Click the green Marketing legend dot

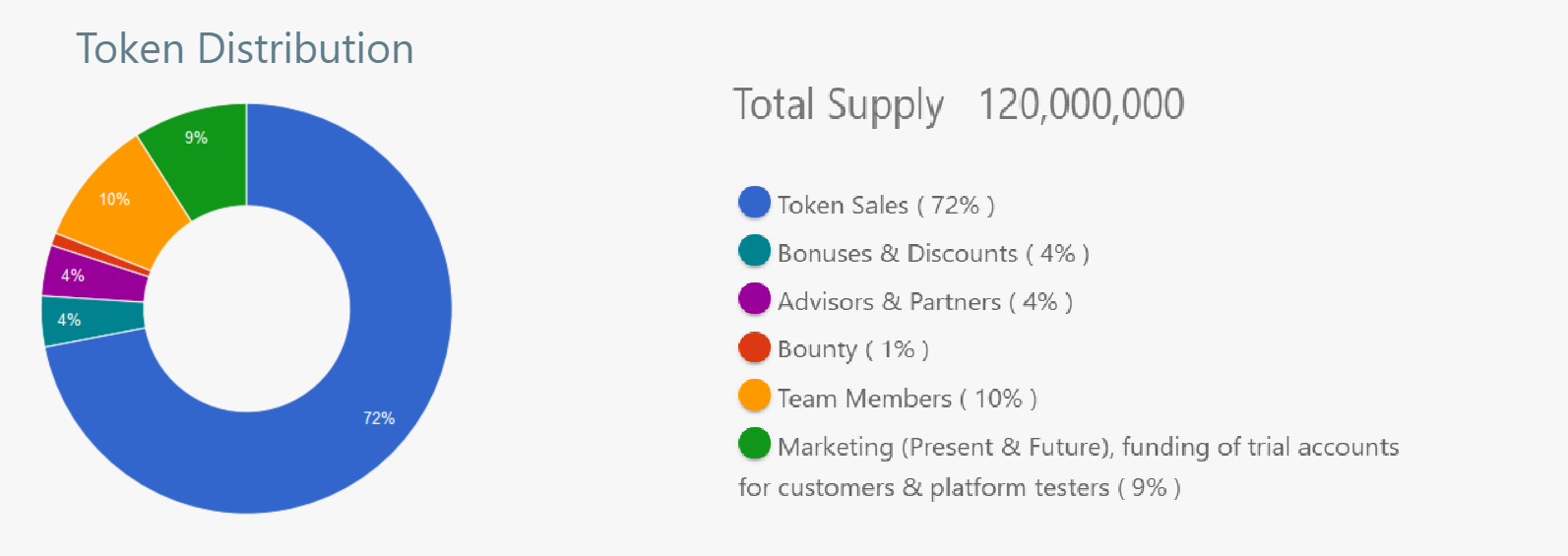pyautogui.click(x=754, y=444)
